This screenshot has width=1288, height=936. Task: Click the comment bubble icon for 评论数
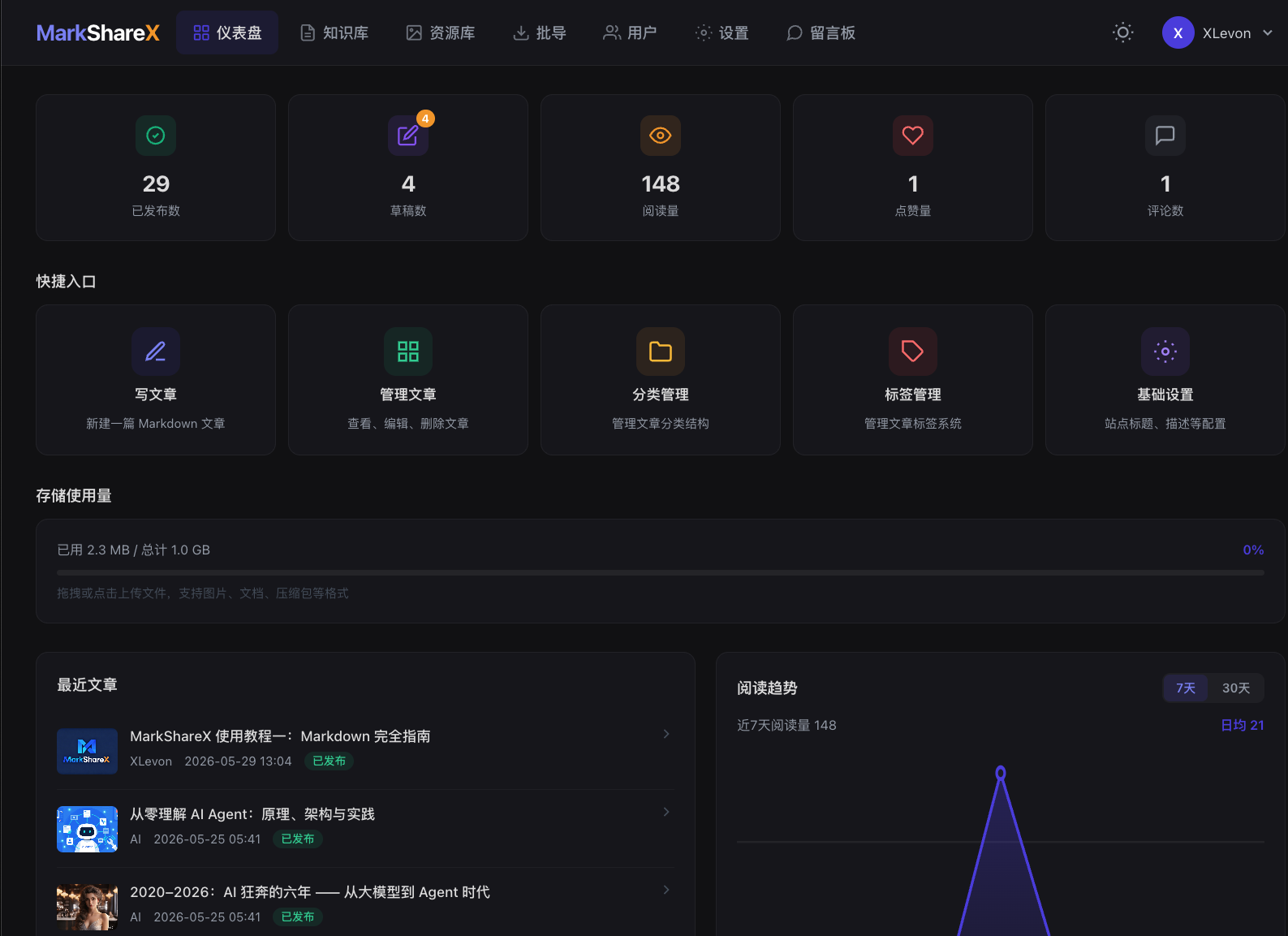[x=1165, y=136]
